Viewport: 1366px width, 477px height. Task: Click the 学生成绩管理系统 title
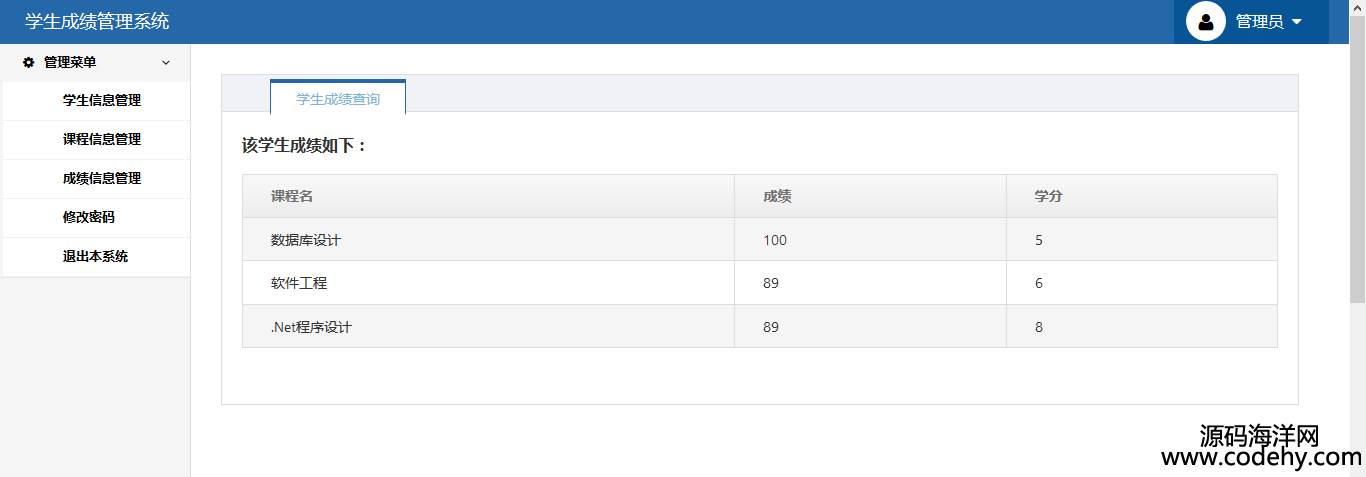click(97, 21)
